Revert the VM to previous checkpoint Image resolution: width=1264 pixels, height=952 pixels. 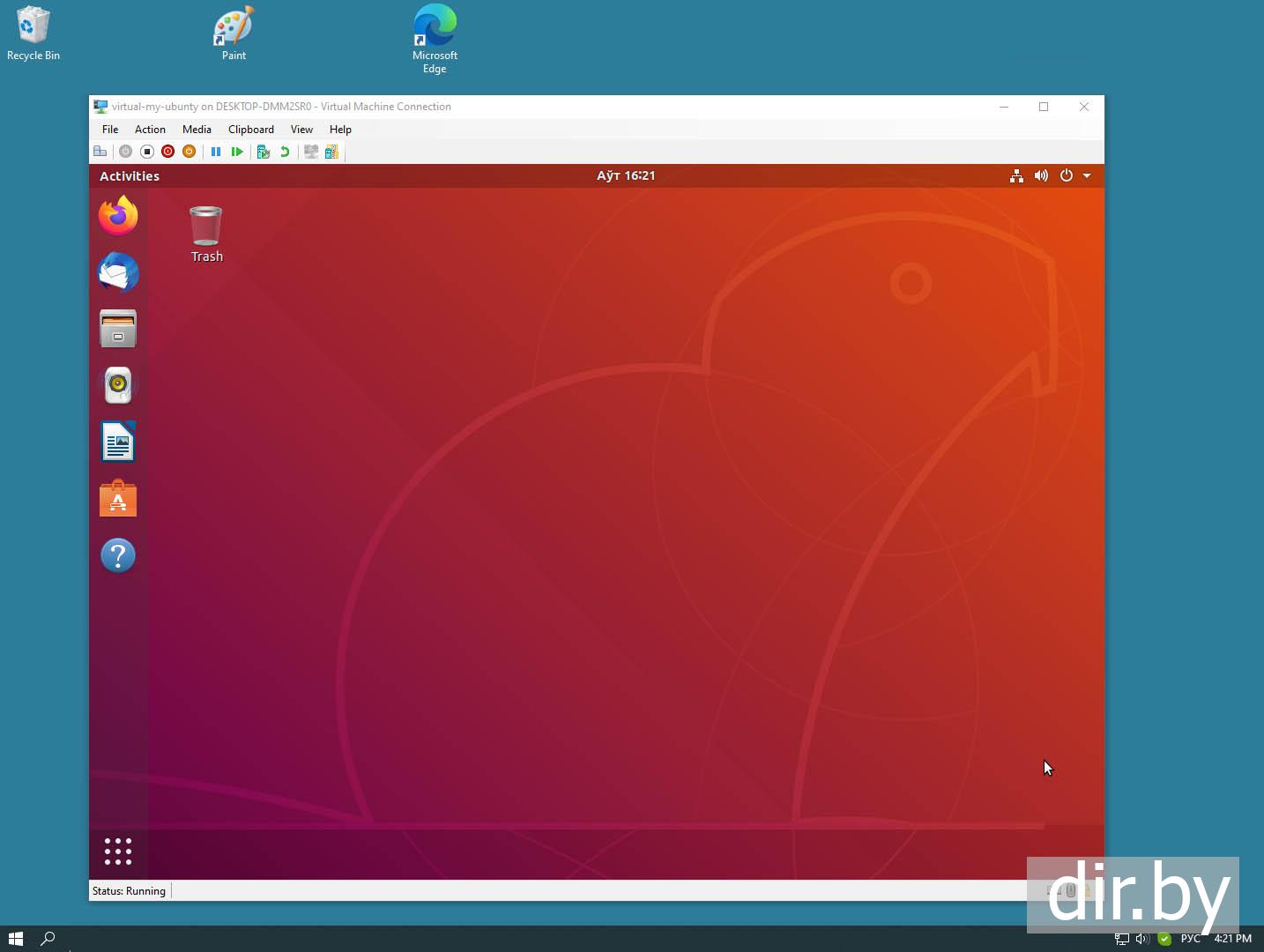[x=284, y=152]
